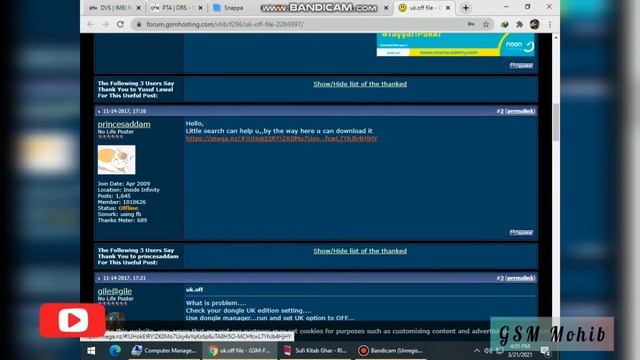Viewport: 640px width, 360px height.
Task: Open the Chrome three-dot menu
Action: pos(549,24)
